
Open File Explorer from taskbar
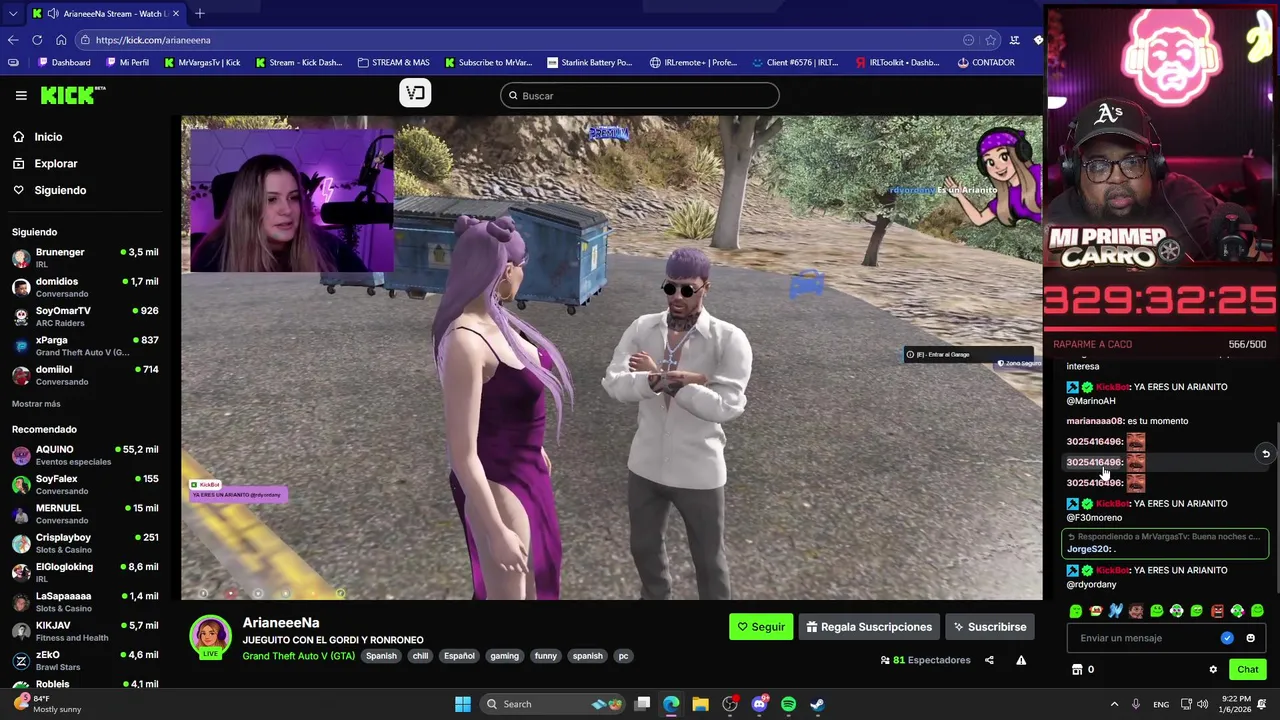coord(700,704)
